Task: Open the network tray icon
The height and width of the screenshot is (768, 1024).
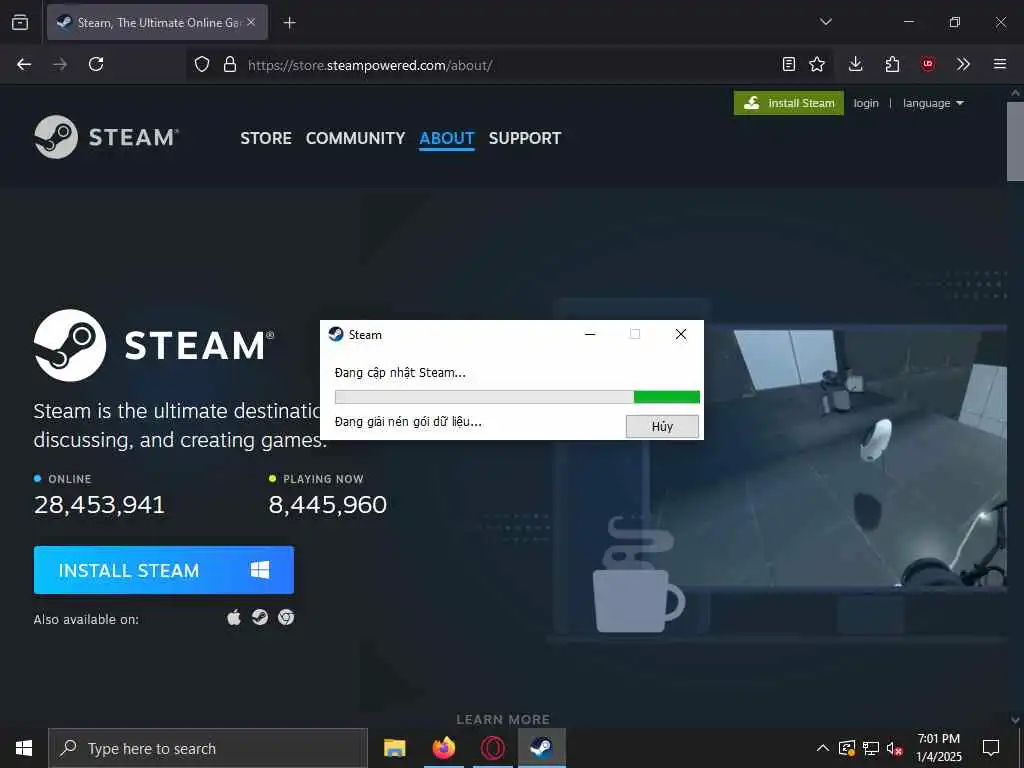Action: point(871,748)
